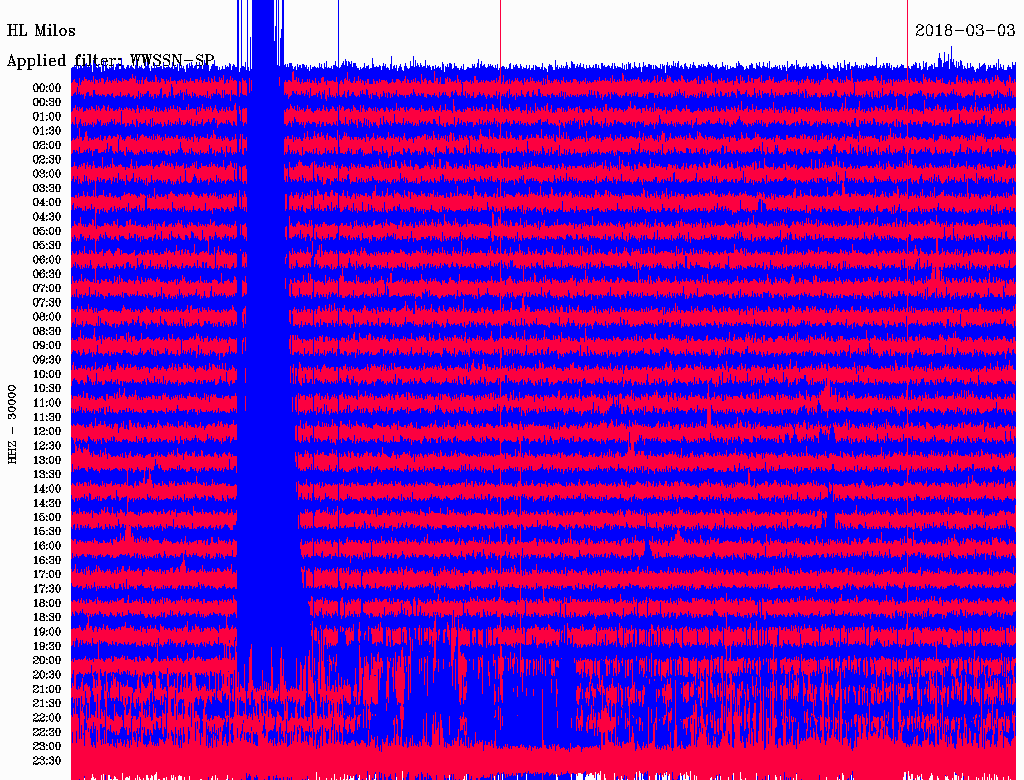1024x780 pixels.
Task: Select the 13:30 time label
Action: click(x=47, y=474)
